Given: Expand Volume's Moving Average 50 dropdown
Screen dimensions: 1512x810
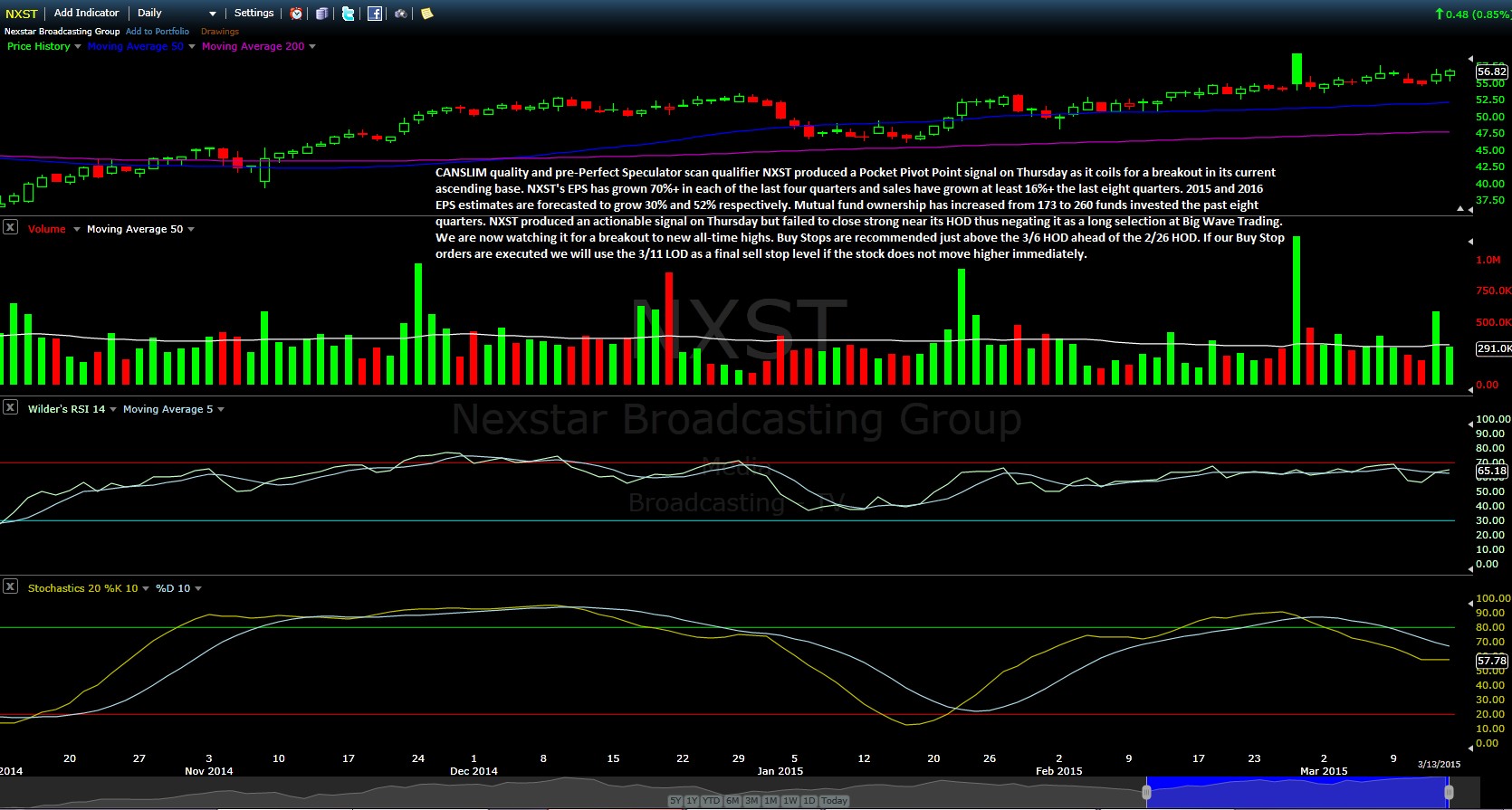Looking at the screenshot, I should [191, 229].
